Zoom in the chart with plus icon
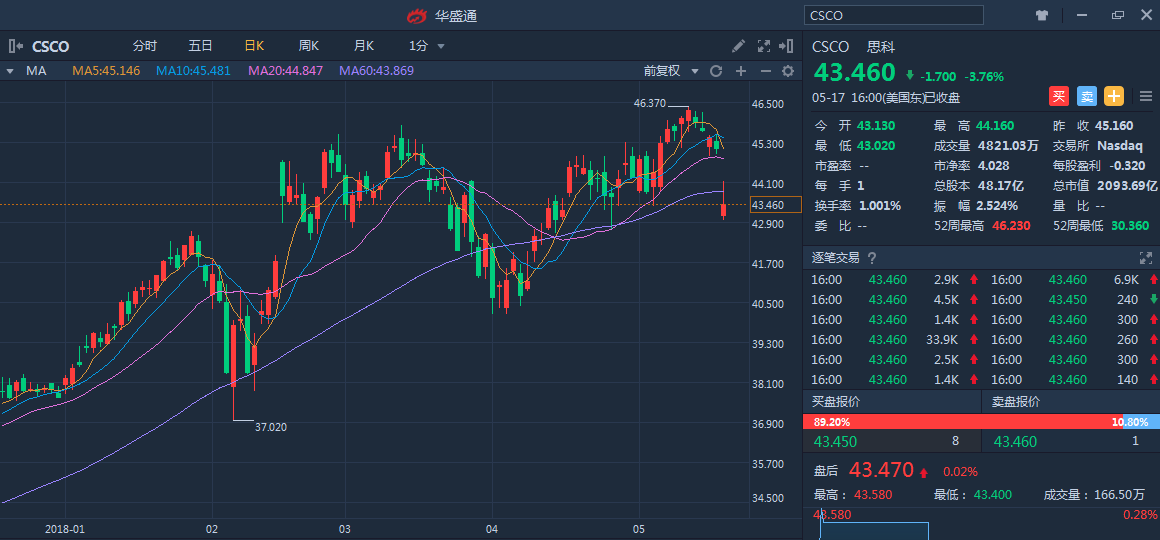The width and height of the screenshot is (1160, 540). point(741,71)
